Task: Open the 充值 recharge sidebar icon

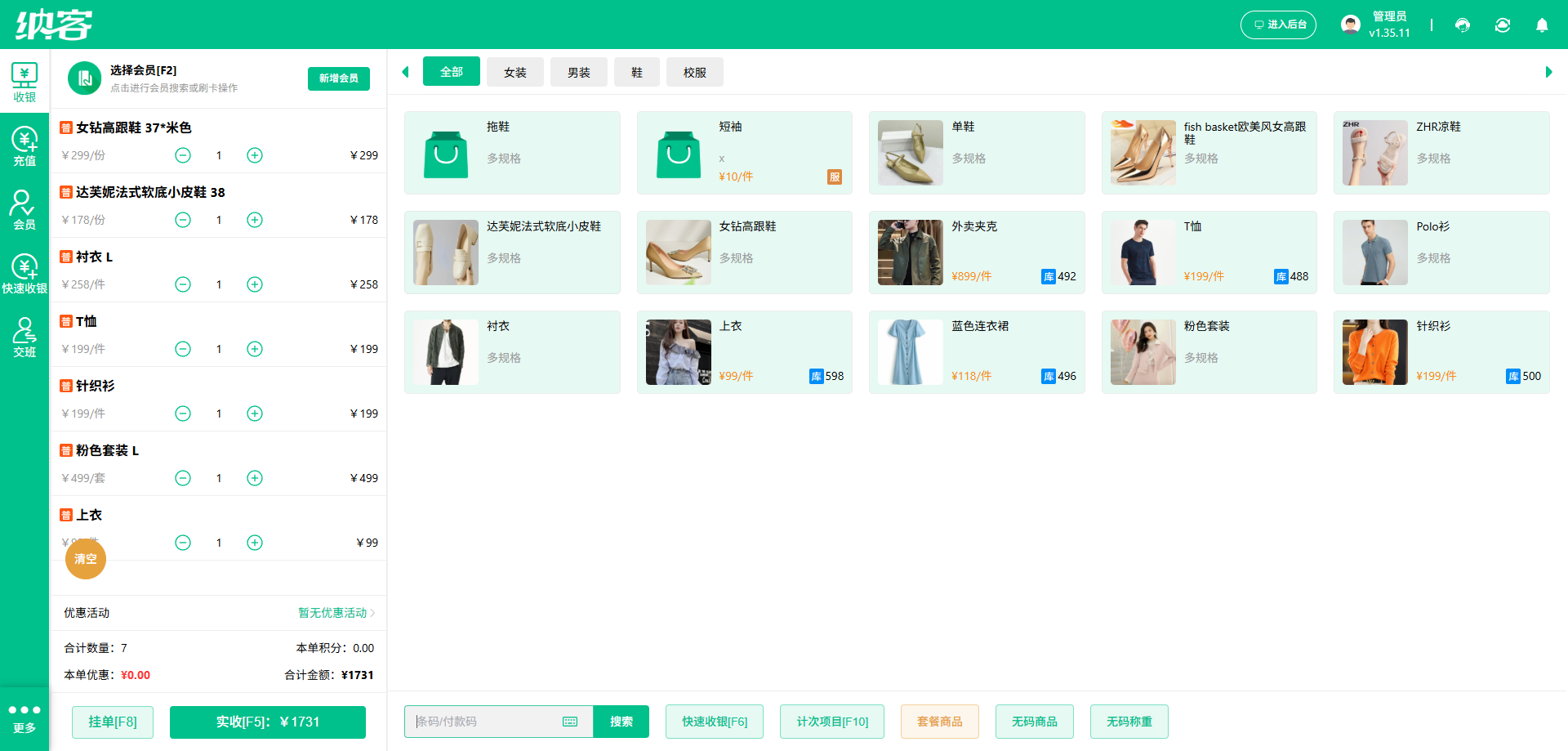Action: point(24,146)
